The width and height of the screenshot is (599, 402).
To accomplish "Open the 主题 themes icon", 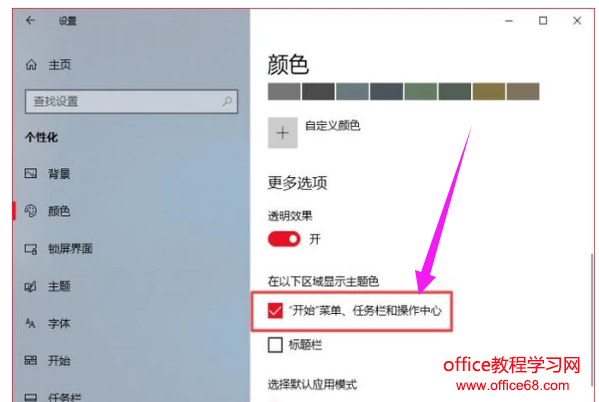I will pos(31,286).
